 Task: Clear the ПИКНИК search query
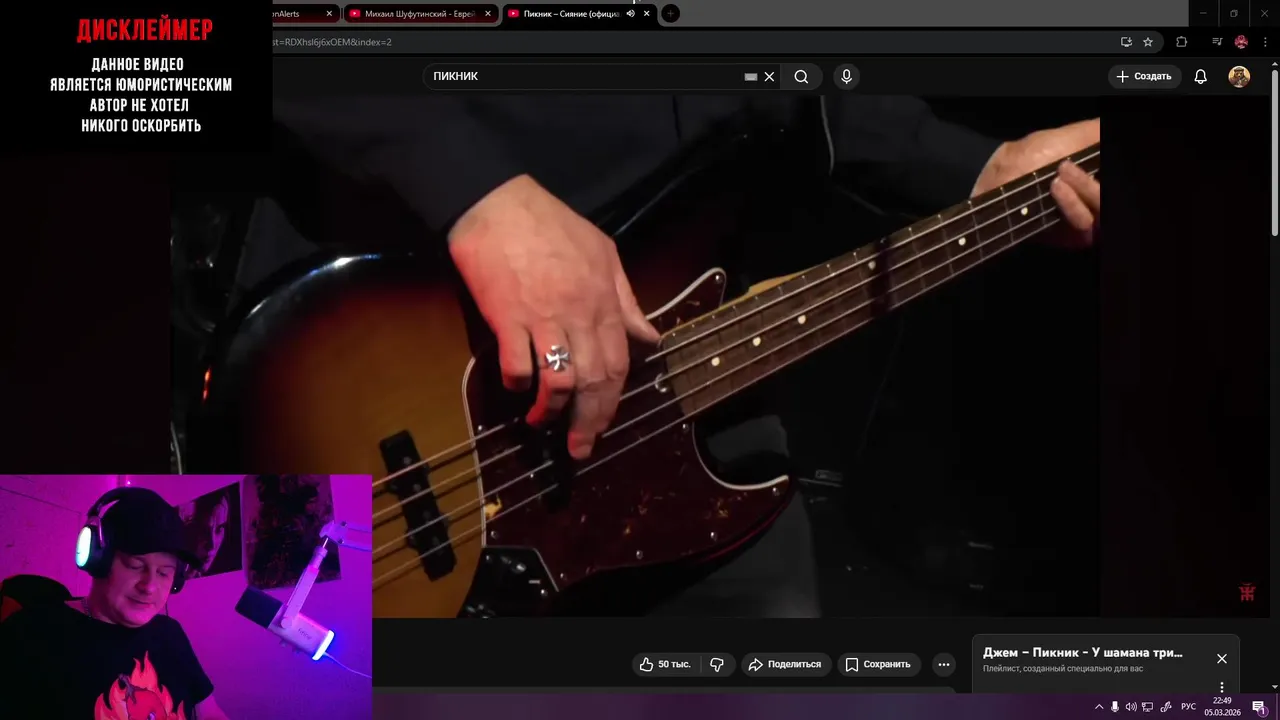click(x=769, y=77)
